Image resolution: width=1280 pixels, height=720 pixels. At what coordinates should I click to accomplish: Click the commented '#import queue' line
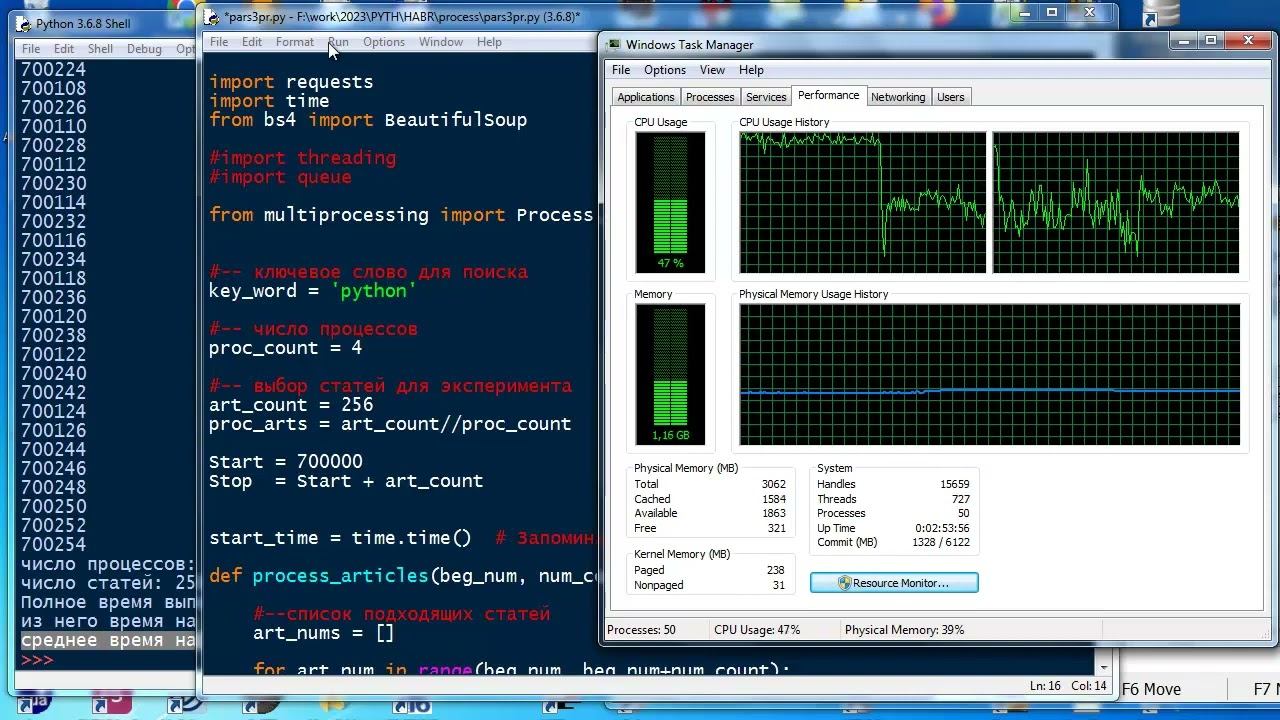pyautogui.click(x=280, y=177)
